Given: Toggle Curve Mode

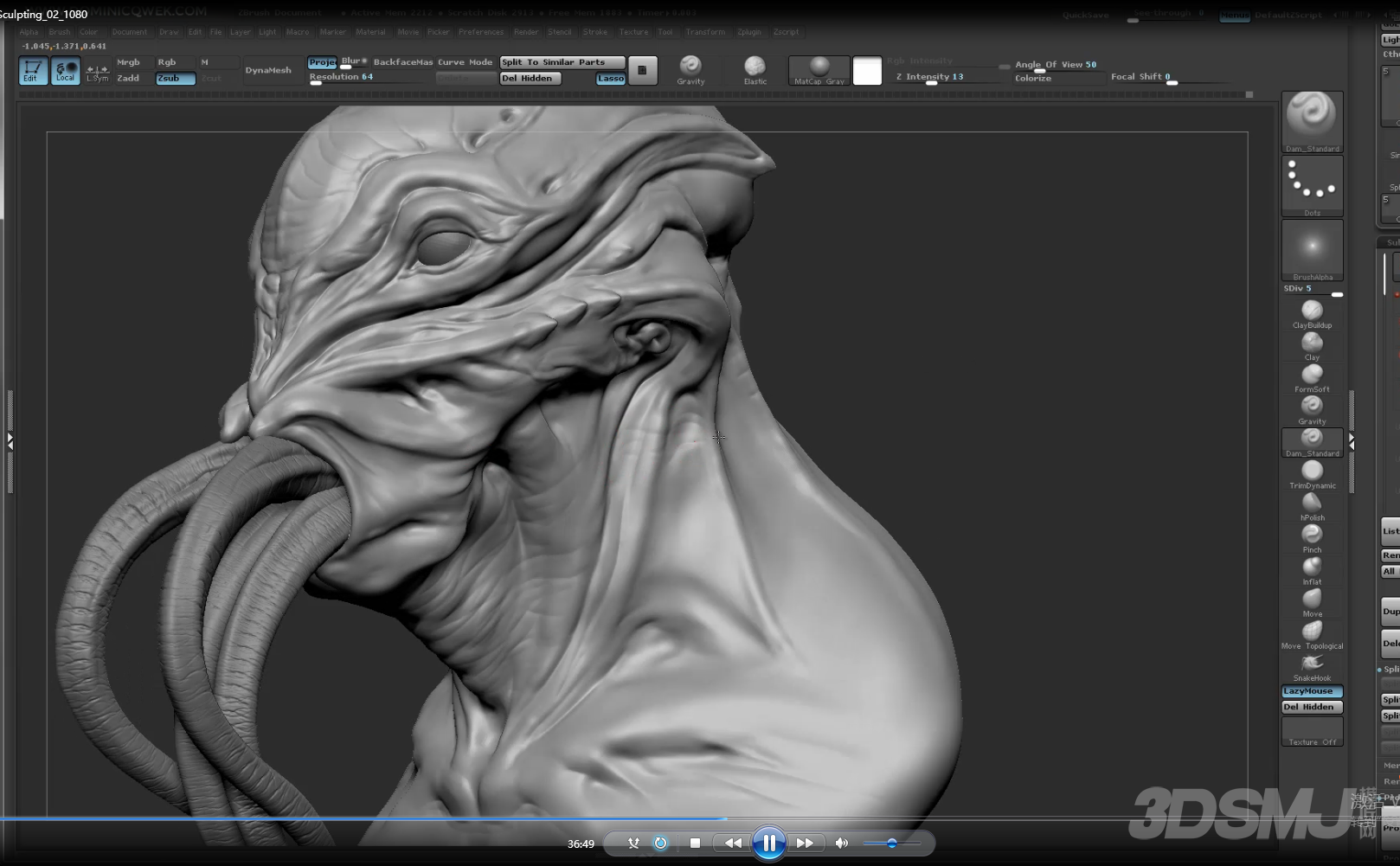Looking at the screenshot, I should pyautogui.click(x=465, y=62).
